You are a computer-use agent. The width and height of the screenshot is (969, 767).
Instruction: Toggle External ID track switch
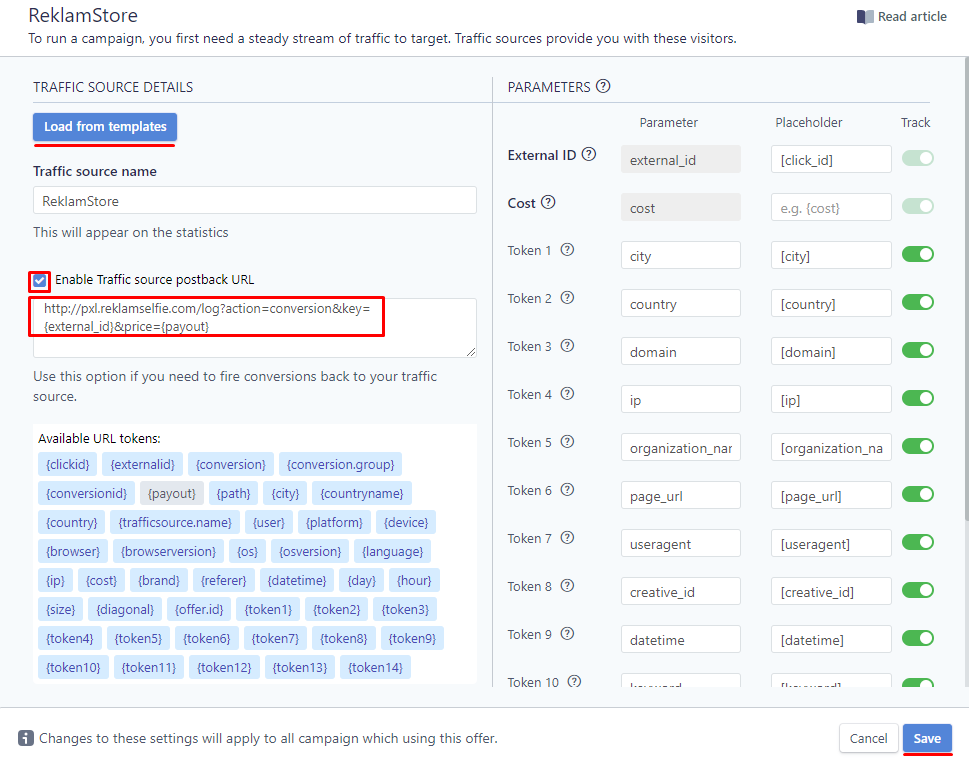point(917,158)
